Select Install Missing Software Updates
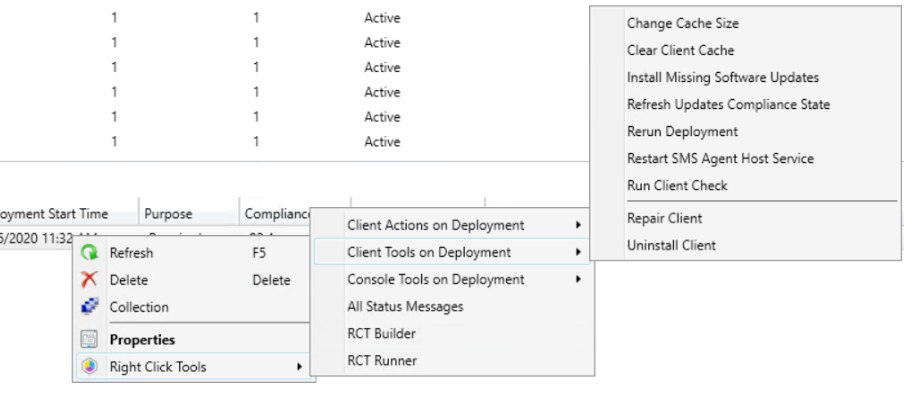The height and width of the screenshot is (401, 904). tap(745, 77)
